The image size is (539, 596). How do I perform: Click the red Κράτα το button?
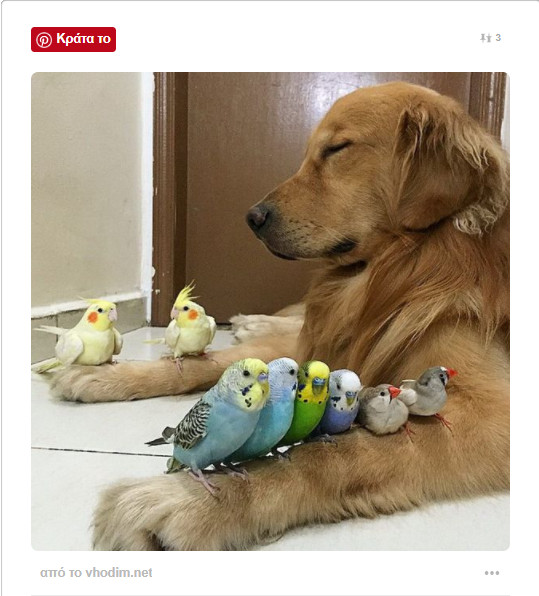click(73, 39)
